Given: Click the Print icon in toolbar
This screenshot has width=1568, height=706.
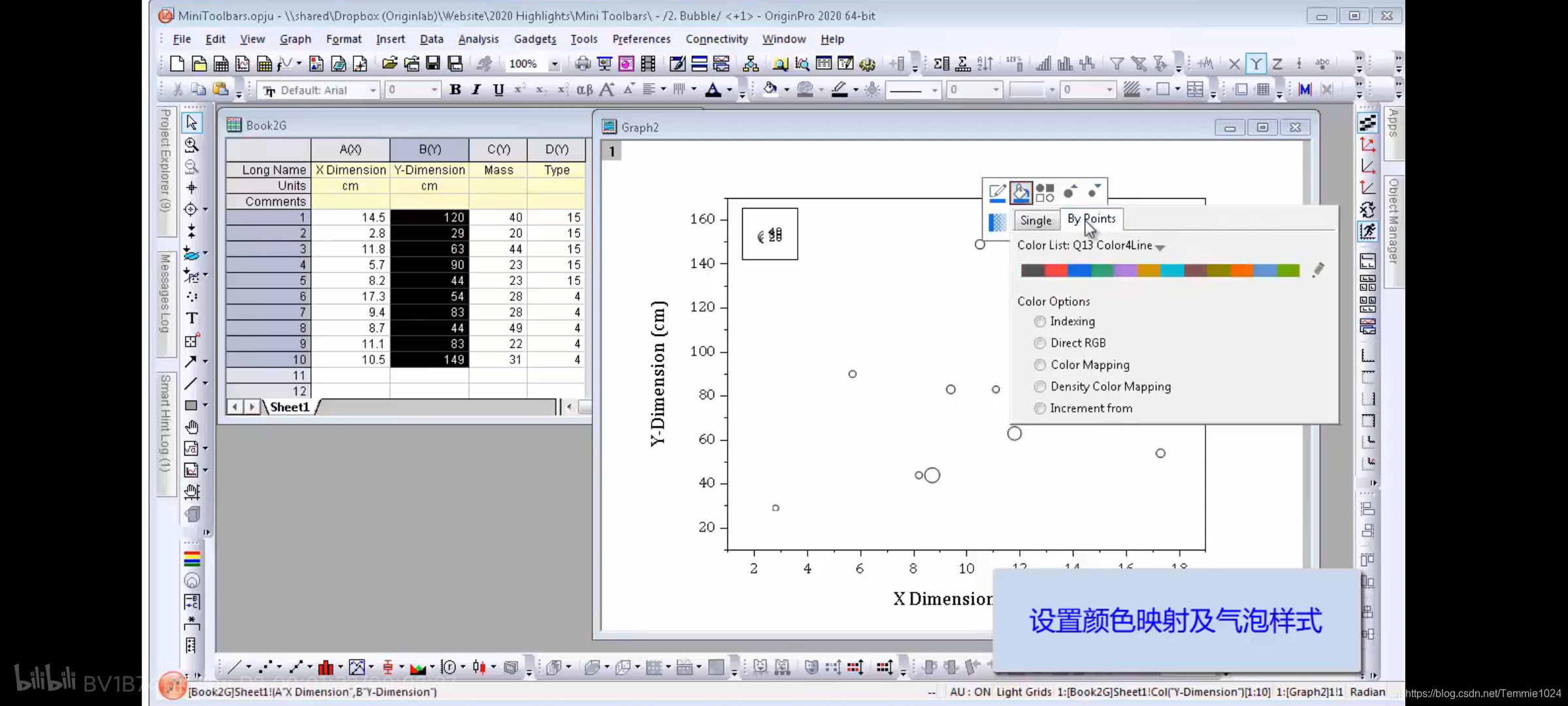Looking at the screenshot, I should click(582, 63).
